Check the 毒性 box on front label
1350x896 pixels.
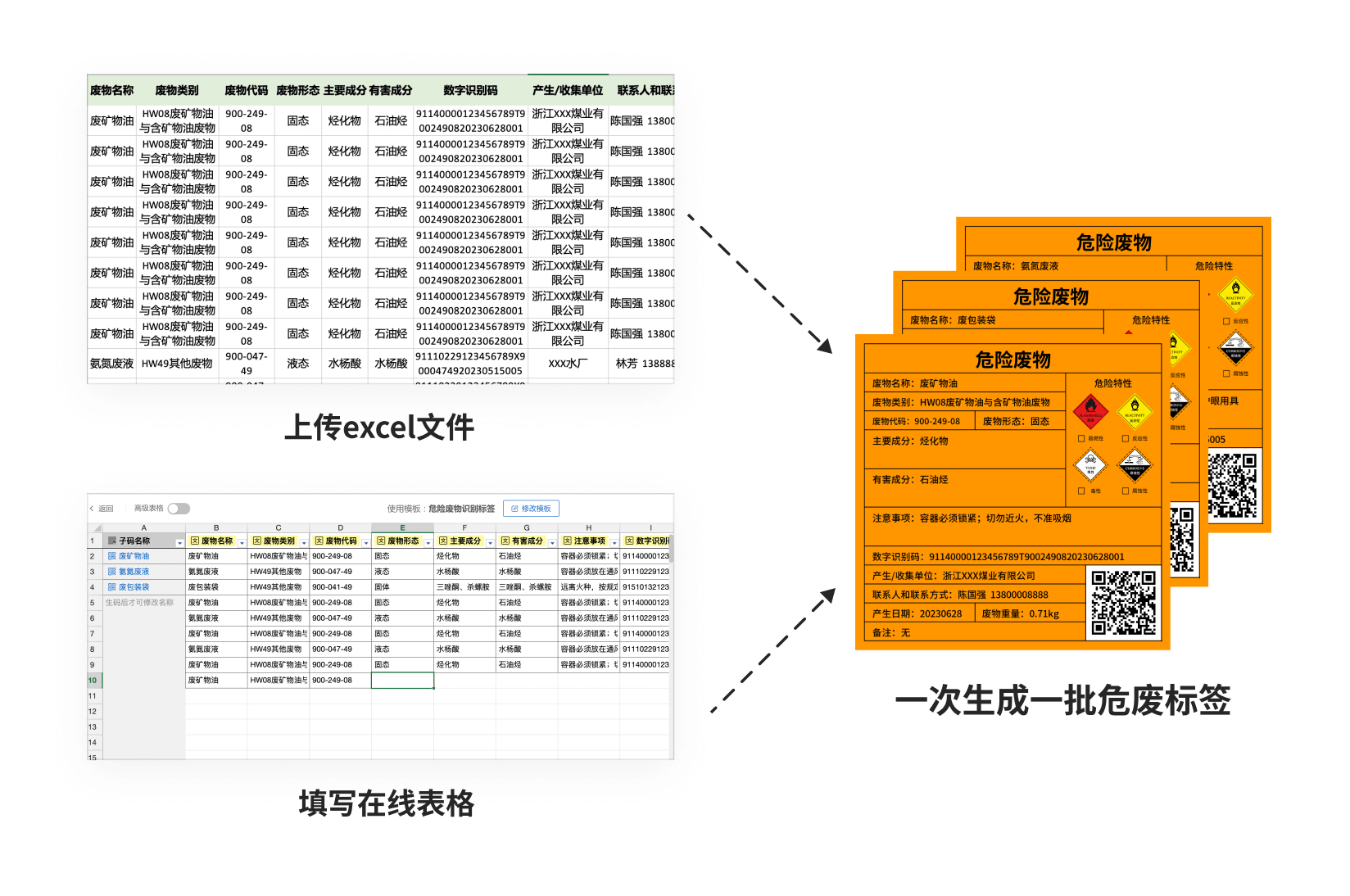click(1081, 491)
